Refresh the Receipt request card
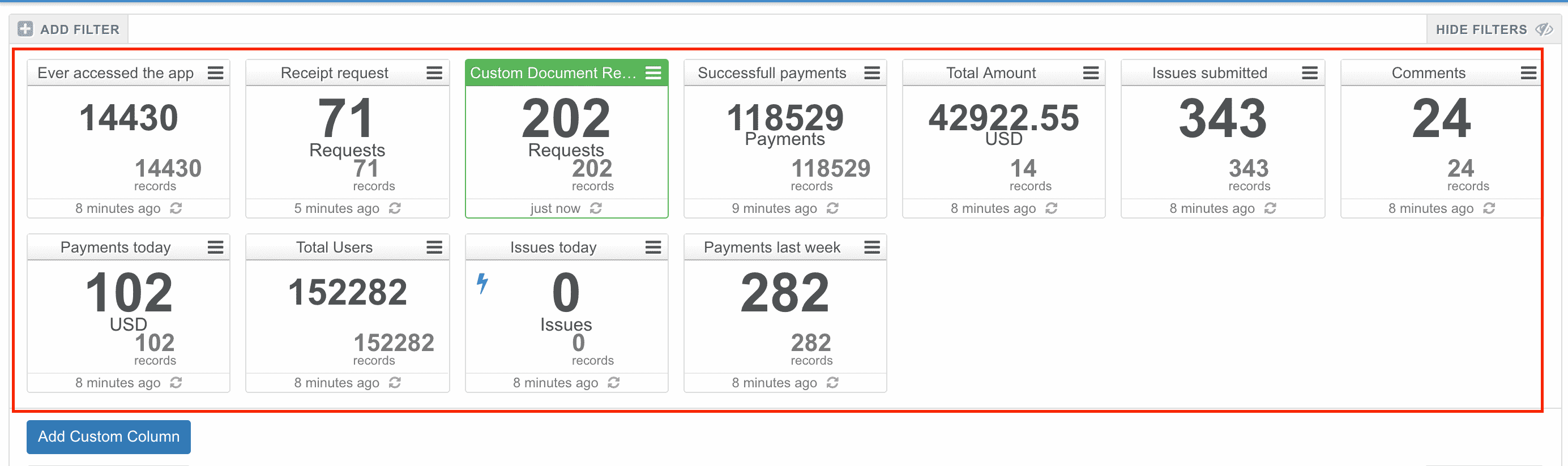 [395, 208]
